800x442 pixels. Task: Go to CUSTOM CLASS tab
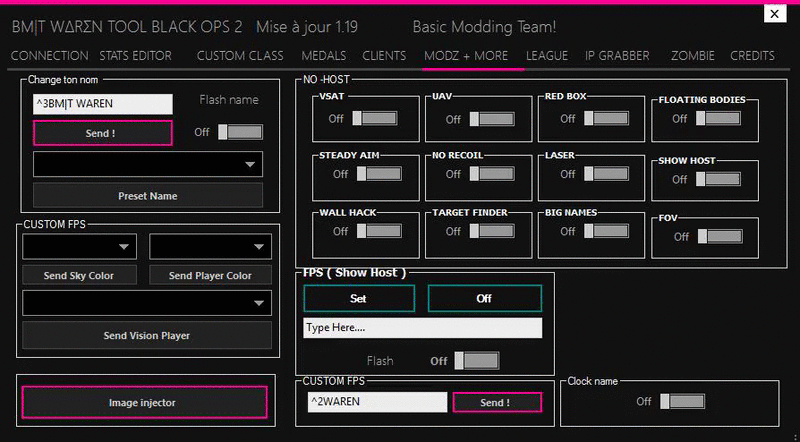point(240,56)
